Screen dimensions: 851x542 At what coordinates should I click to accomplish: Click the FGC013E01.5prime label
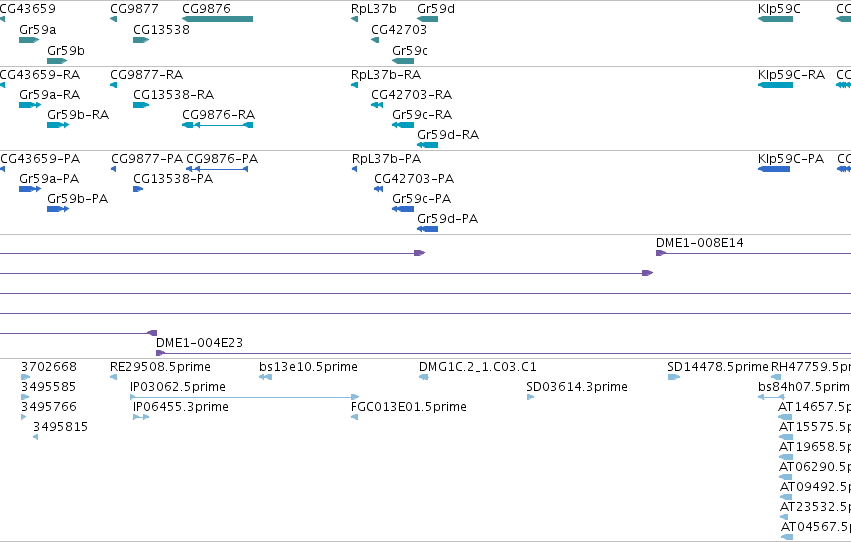point(409,407)
